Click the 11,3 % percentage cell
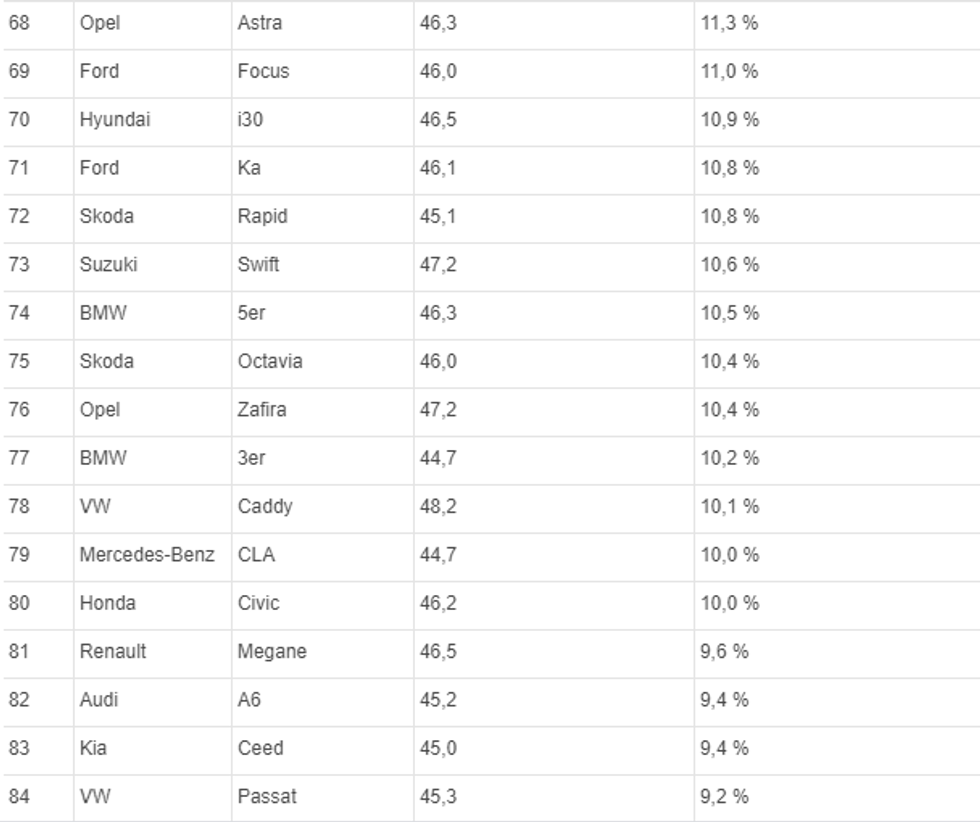980x822 pixels. coord(730,23)
